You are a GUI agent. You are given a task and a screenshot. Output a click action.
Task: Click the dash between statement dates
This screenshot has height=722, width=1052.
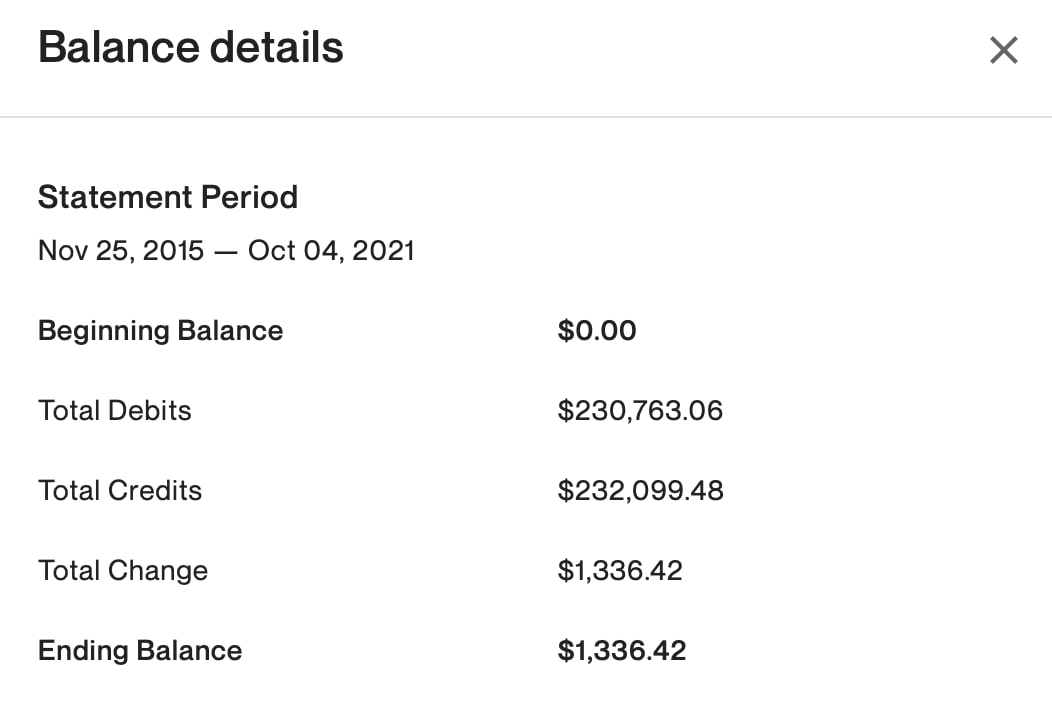tap(226, 252)
